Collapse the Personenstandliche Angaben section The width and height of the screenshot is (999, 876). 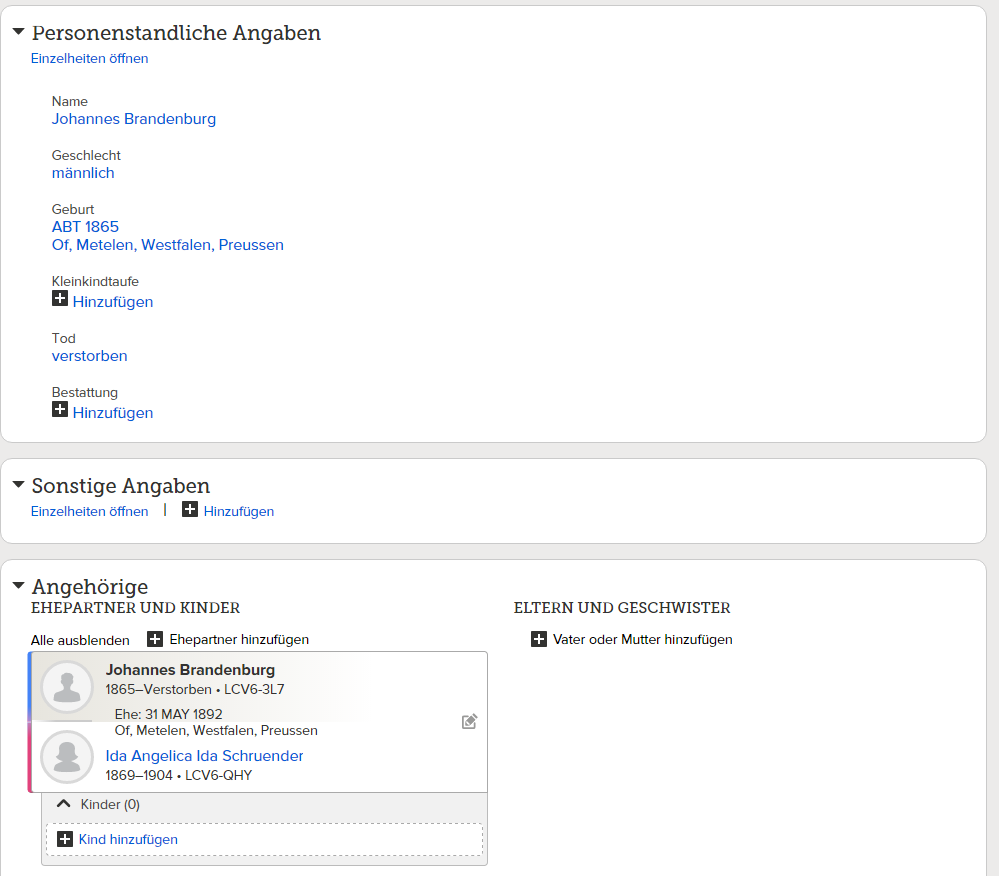click(x=18, y=31)
